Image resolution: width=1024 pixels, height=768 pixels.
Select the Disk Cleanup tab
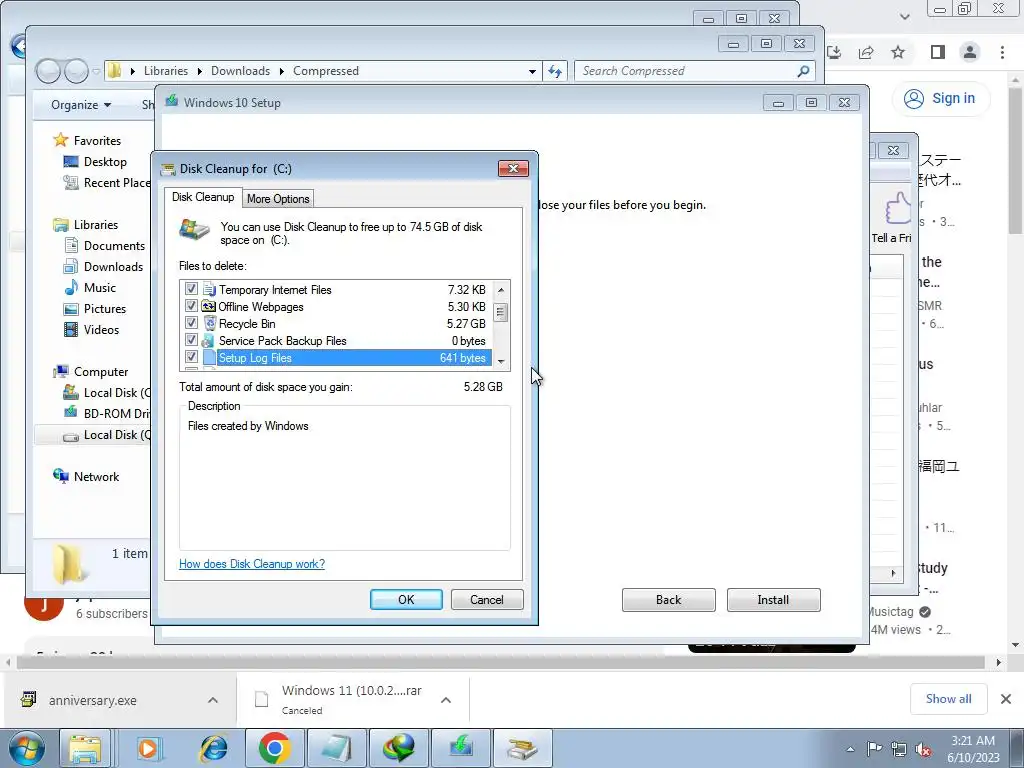[203, 197]
